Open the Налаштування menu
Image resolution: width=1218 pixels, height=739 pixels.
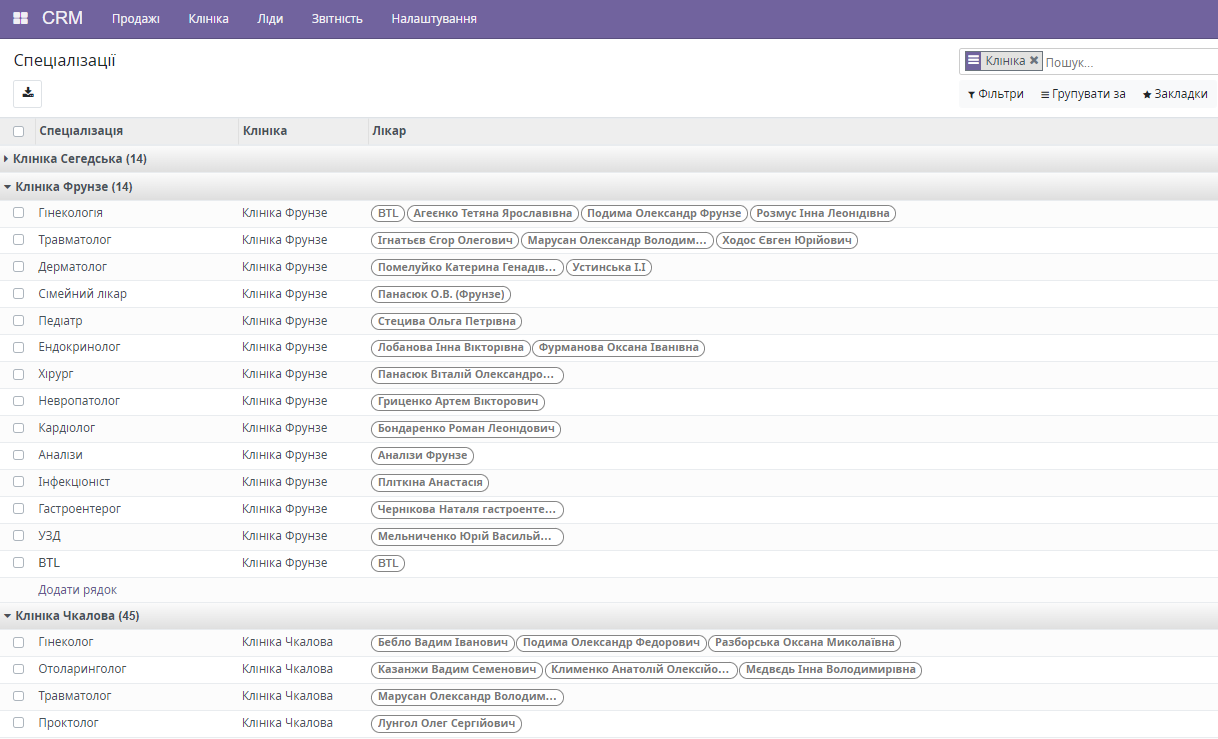(434, 19)
